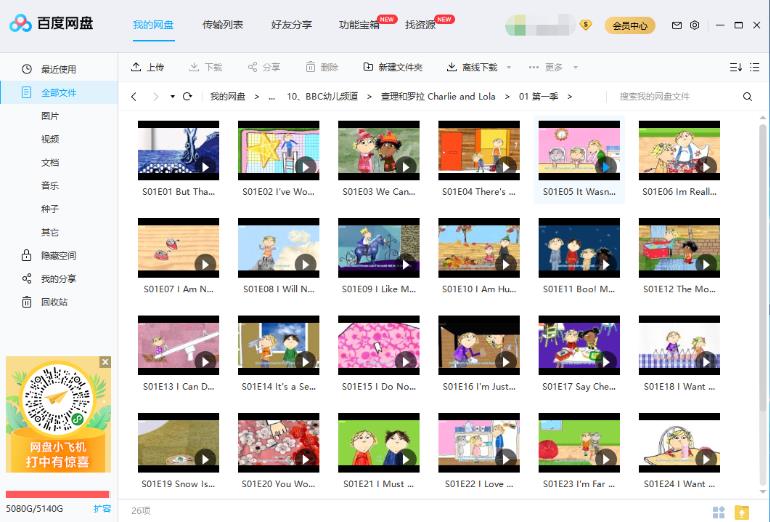Viewport: 770px width, 522px height.
Task: Play S01E05 It Wasn... via play icon
Action: pos(605,167)
